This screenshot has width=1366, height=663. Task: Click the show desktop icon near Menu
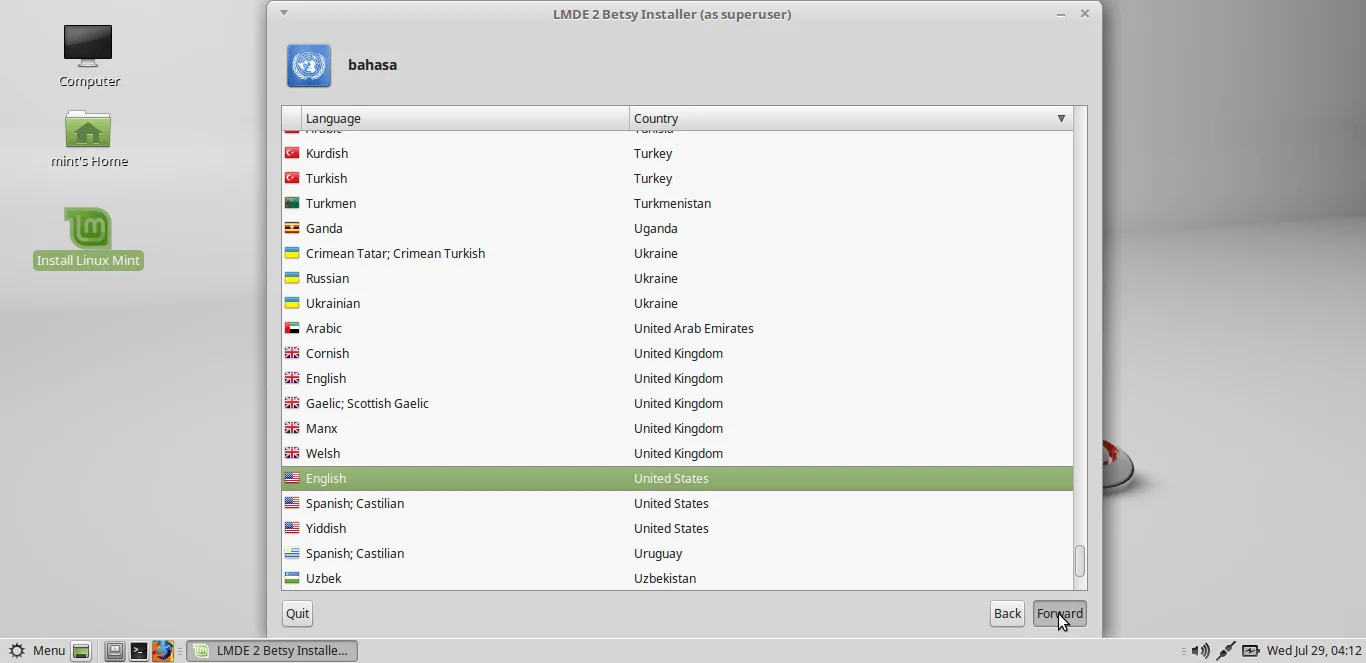(80, 650)
